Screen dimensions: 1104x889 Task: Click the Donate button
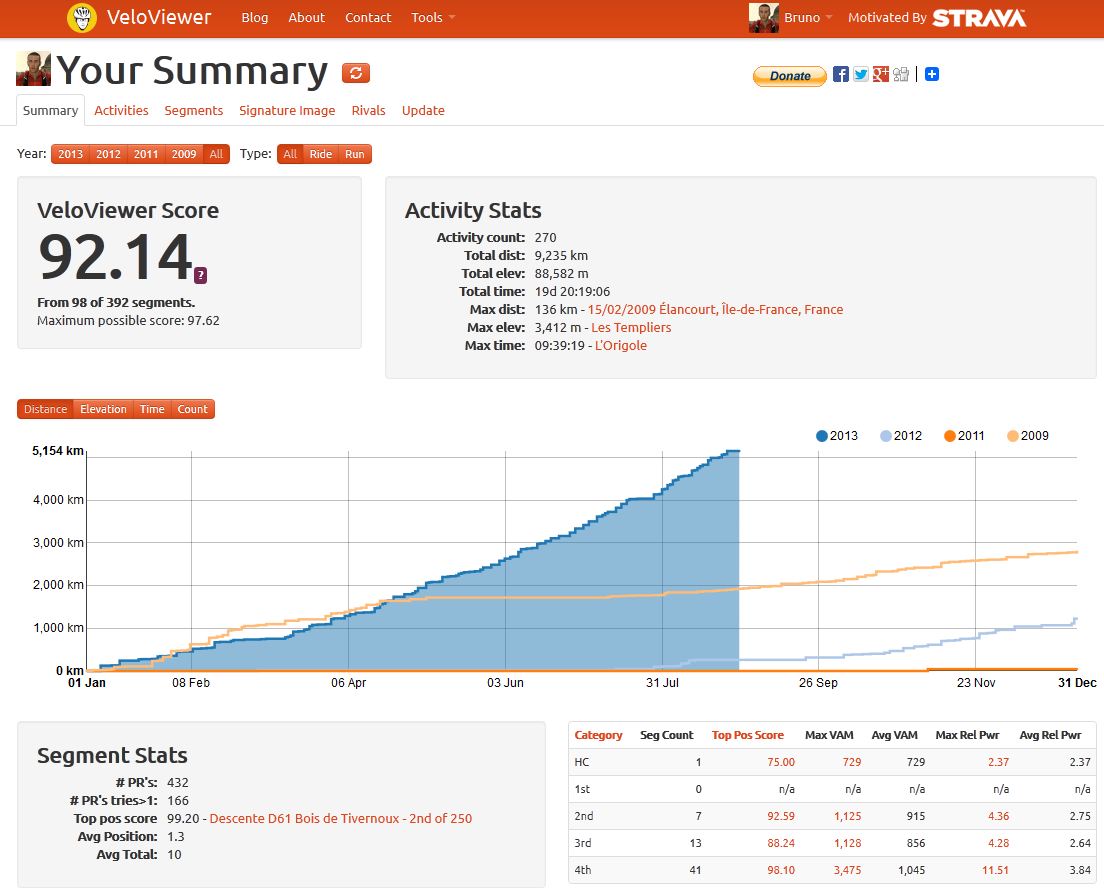point(789,76)
